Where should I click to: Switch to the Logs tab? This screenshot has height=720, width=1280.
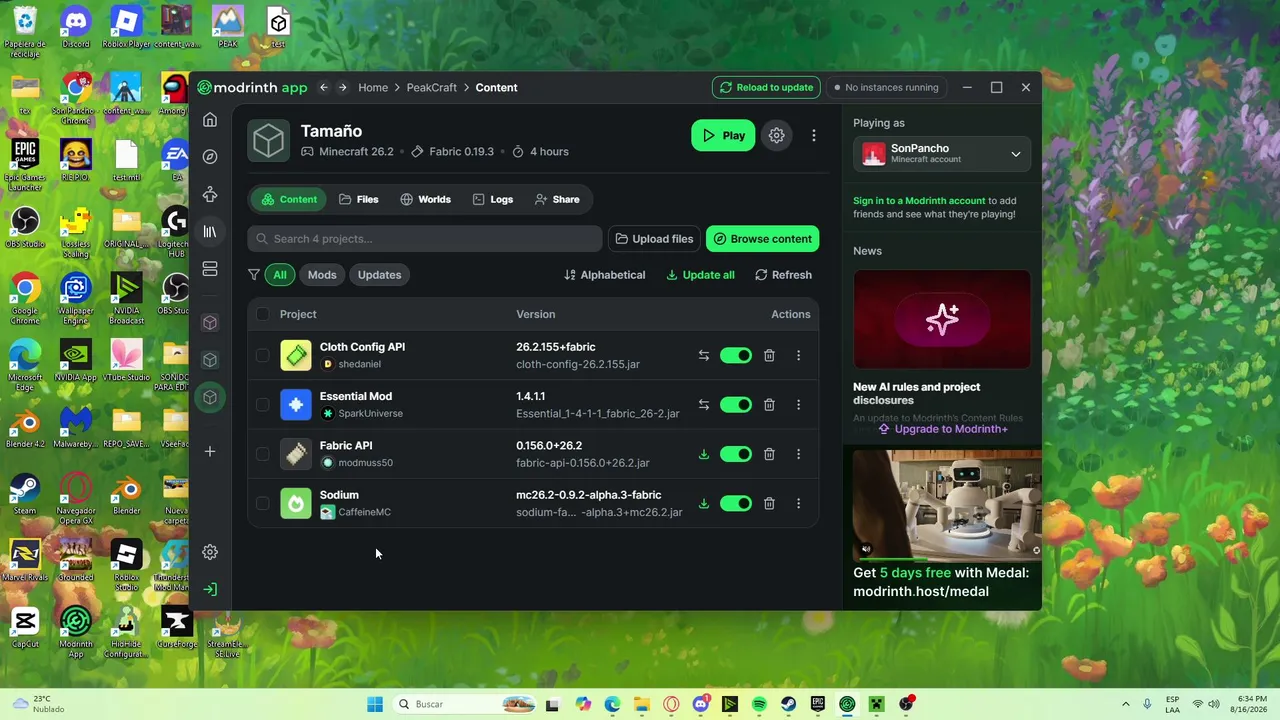click(493, 199)
